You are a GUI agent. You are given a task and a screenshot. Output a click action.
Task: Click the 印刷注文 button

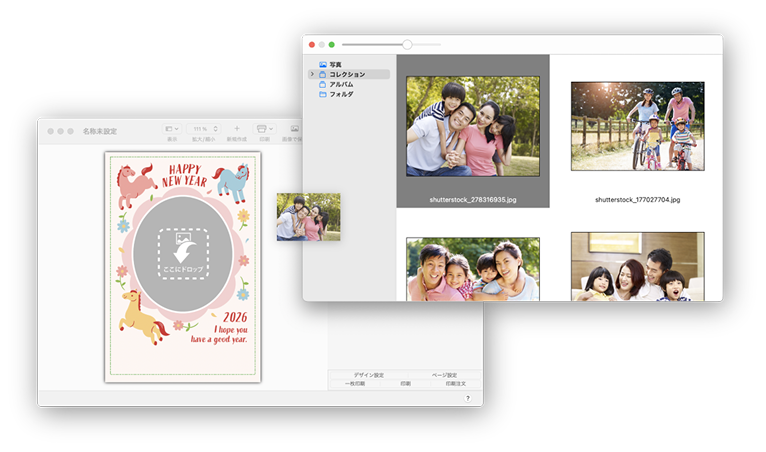455,384
